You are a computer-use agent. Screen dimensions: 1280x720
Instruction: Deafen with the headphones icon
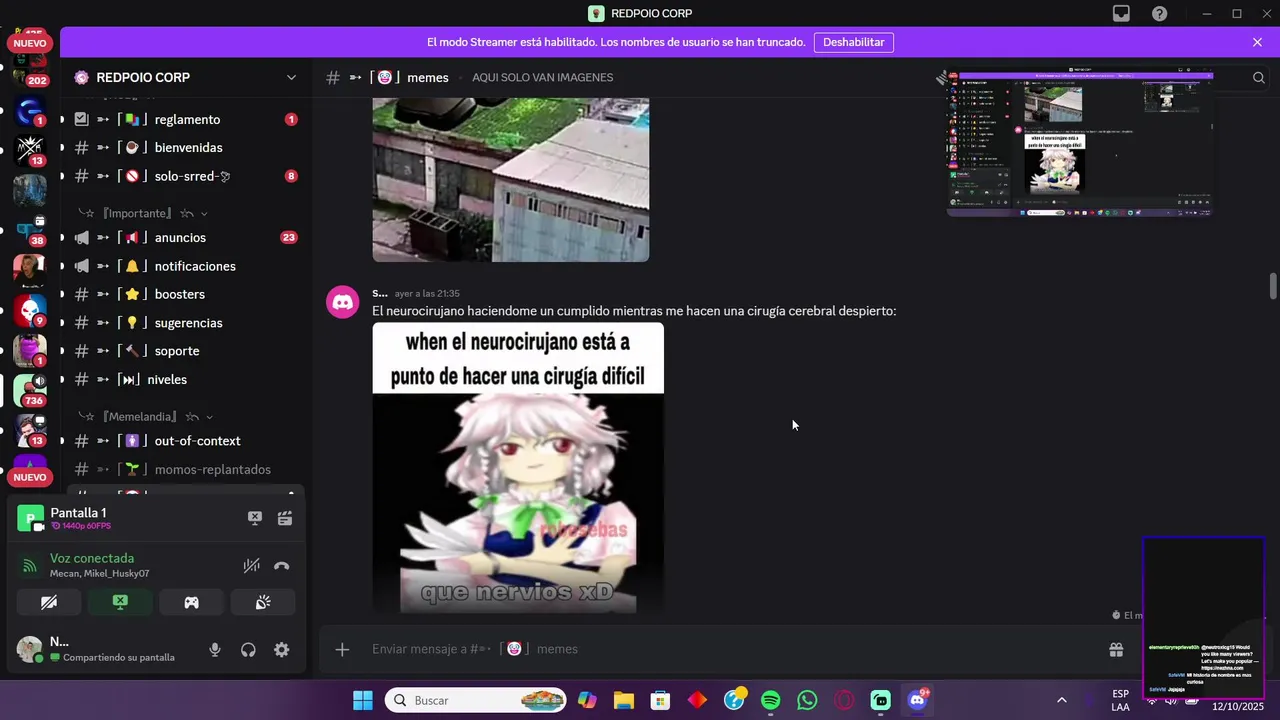tap(248, 650)
